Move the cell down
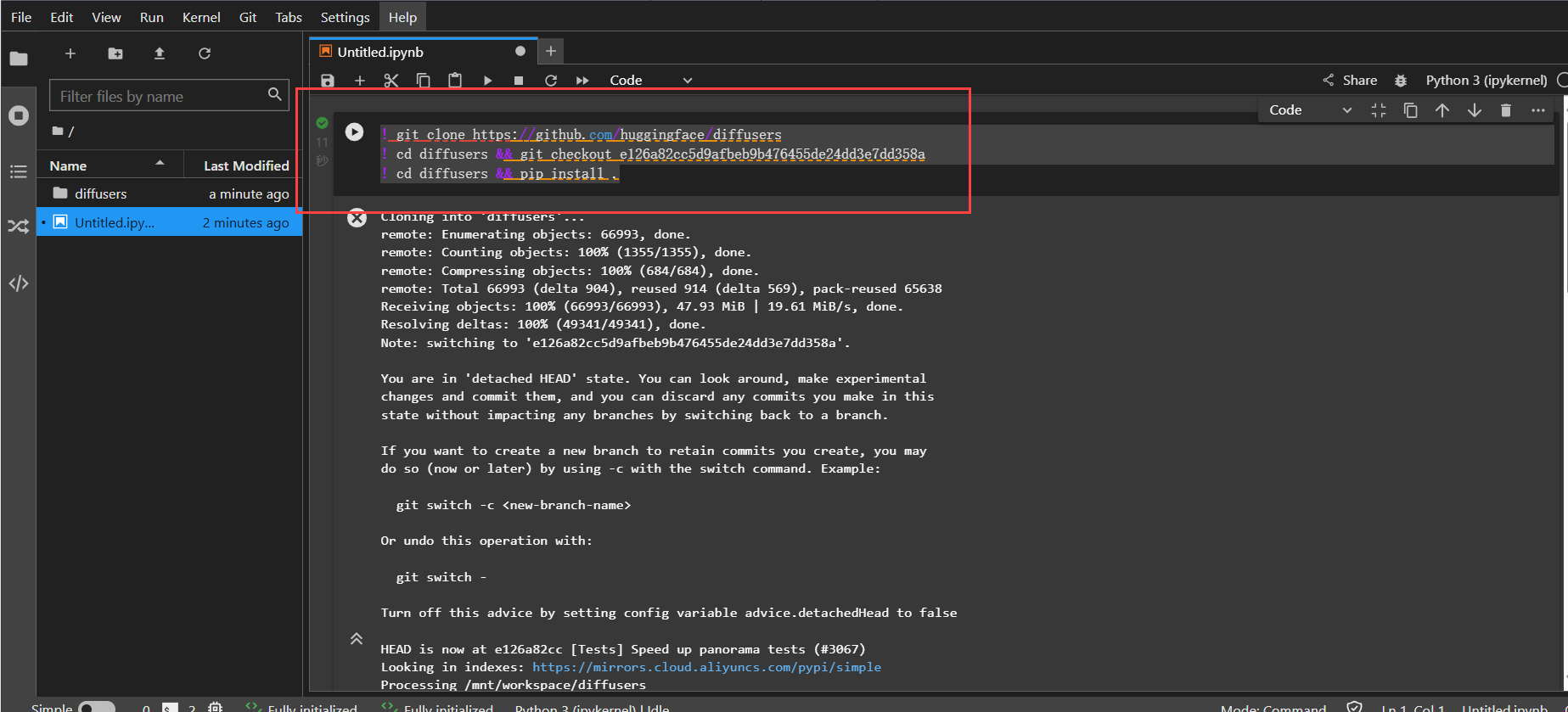 (1475, 110)
